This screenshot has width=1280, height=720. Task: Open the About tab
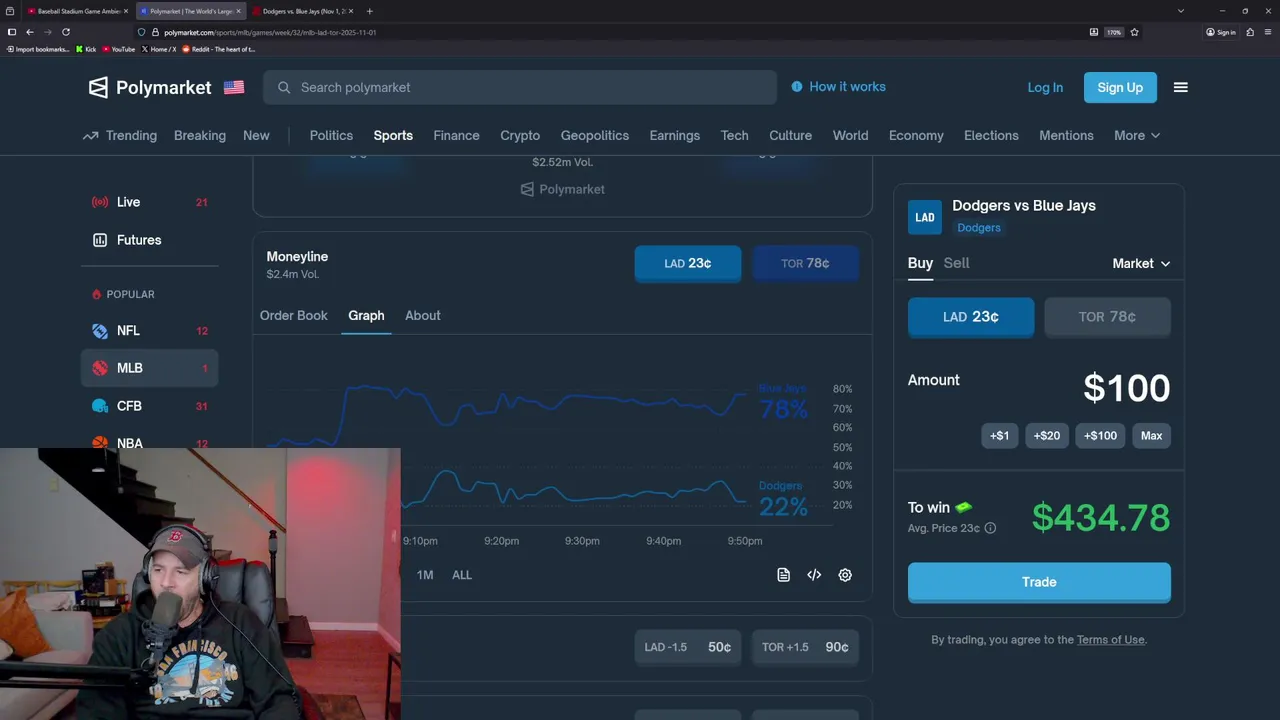click(423, 315)
